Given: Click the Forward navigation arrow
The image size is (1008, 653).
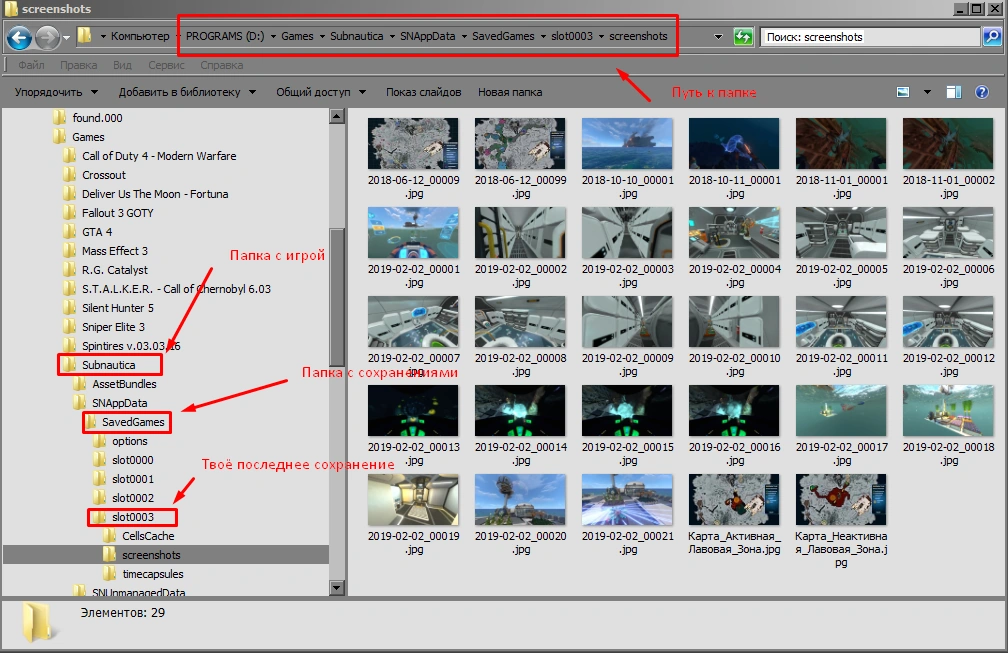Looking at the screenshot, I should pos(47,37).
